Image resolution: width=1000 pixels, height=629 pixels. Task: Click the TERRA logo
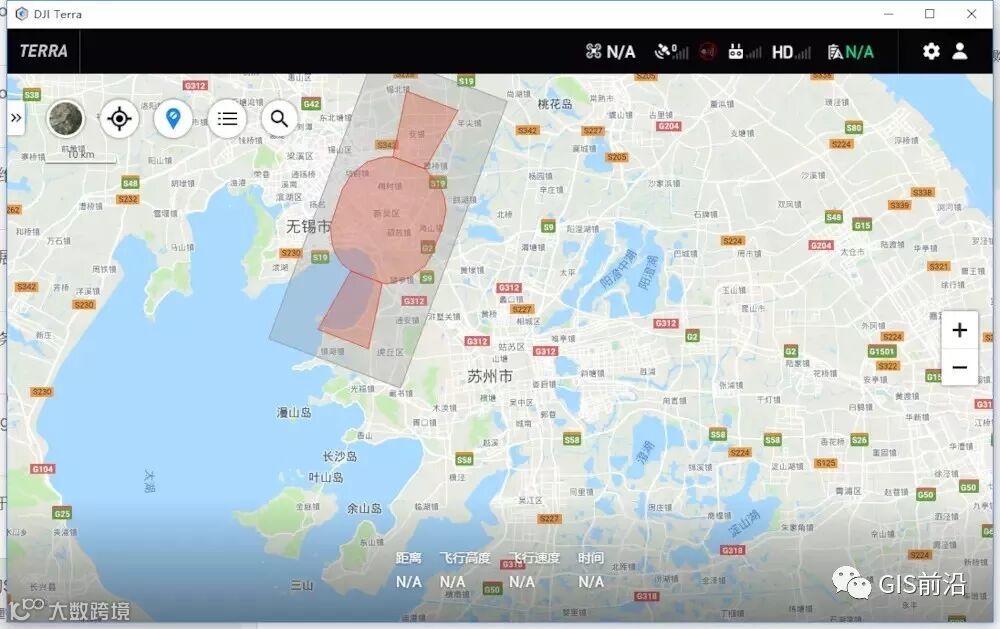pos(43,51)
